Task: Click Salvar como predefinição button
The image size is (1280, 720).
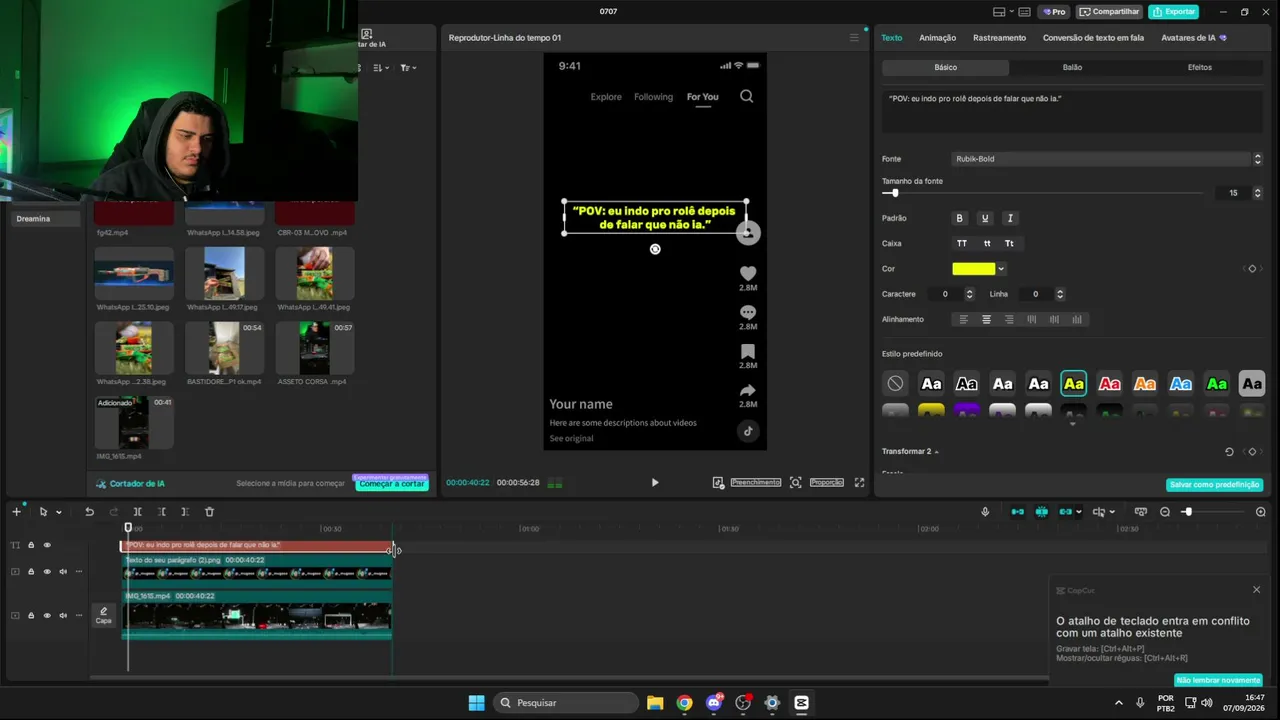Action: pyautogui.click(x=1214, y=484)
